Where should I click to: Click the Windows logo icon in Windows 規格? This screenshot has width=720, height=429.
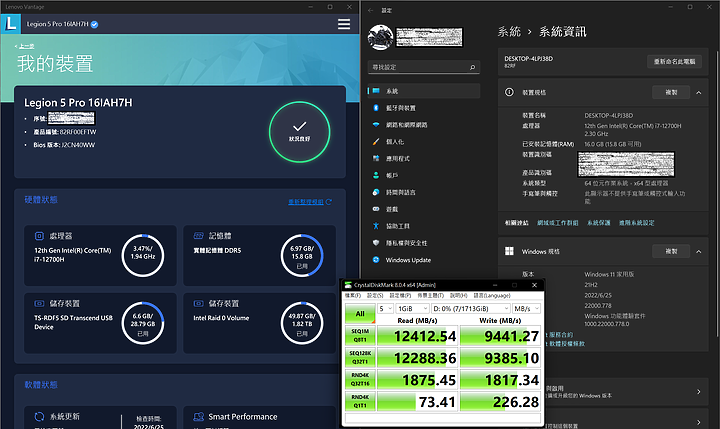pos(509,251)
